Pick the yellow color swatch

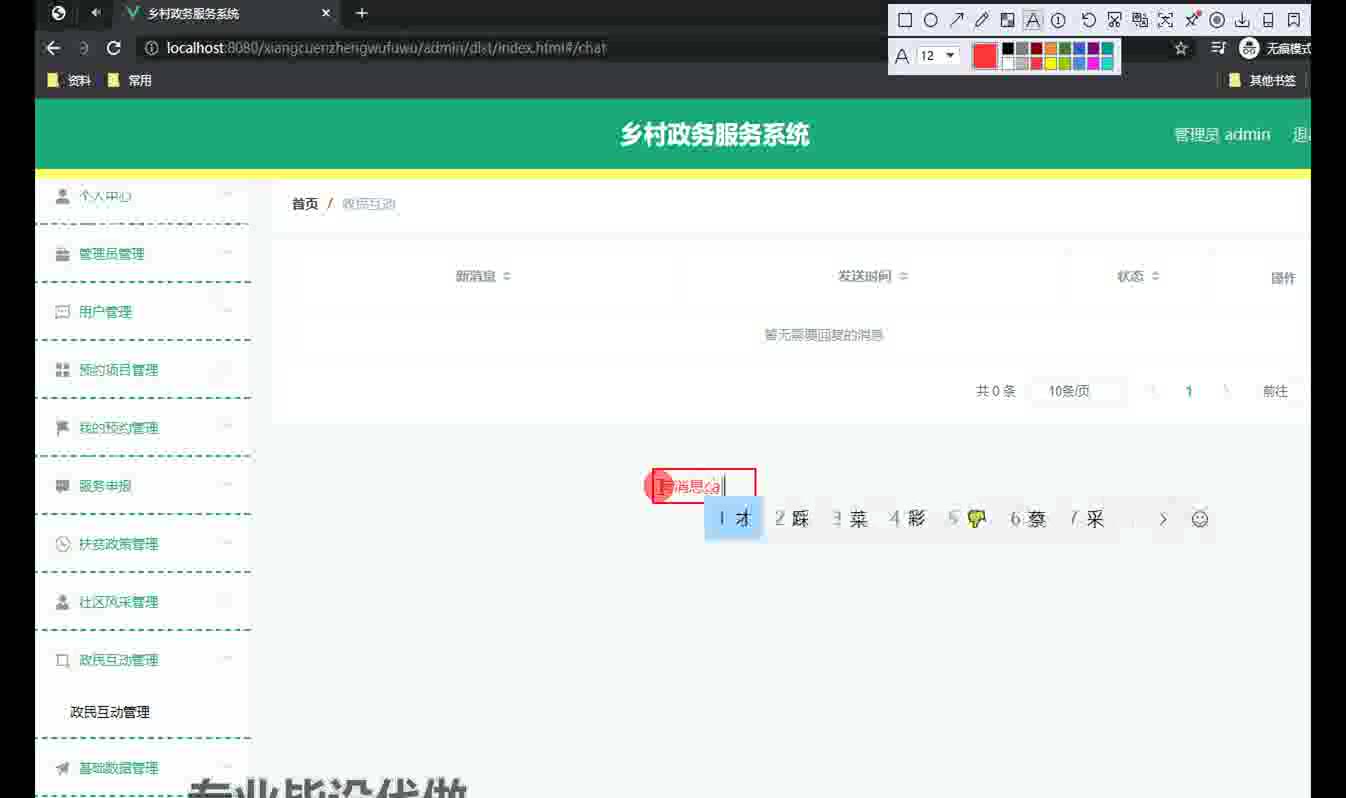[x=1050, y=63]
